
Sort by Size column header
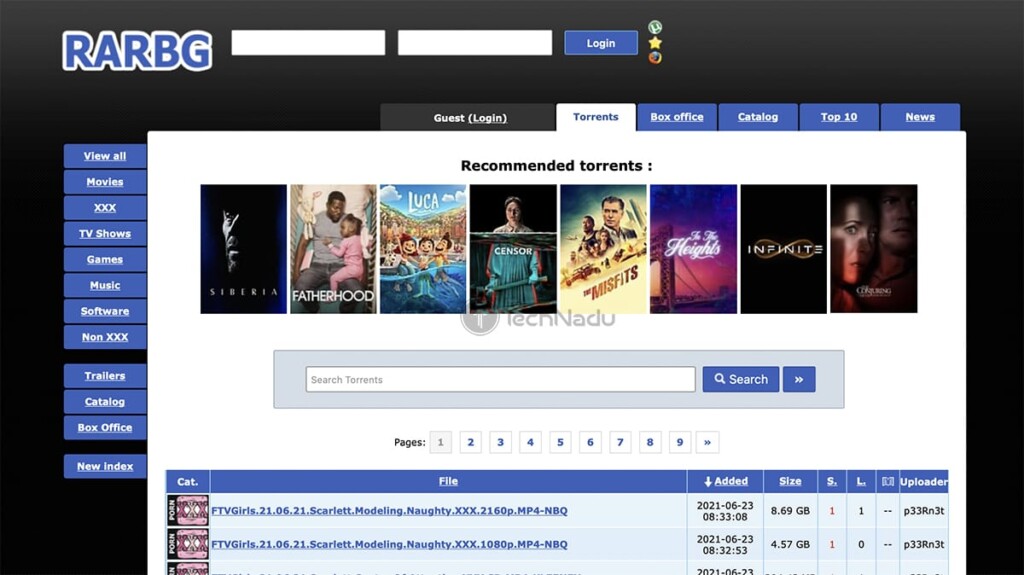(x=790, y=481)
